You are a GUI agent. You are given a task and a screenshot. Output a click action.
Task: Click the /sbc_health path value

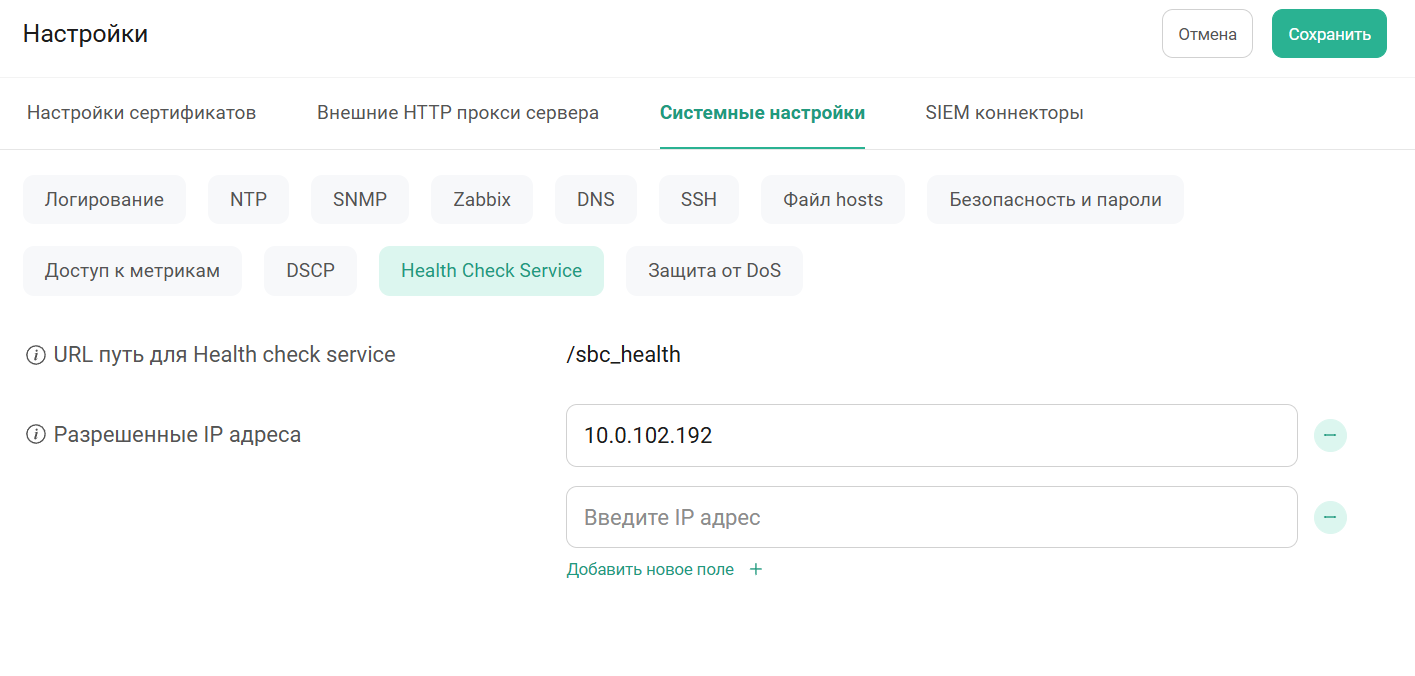pyautogui.click(x=623, y=355)
